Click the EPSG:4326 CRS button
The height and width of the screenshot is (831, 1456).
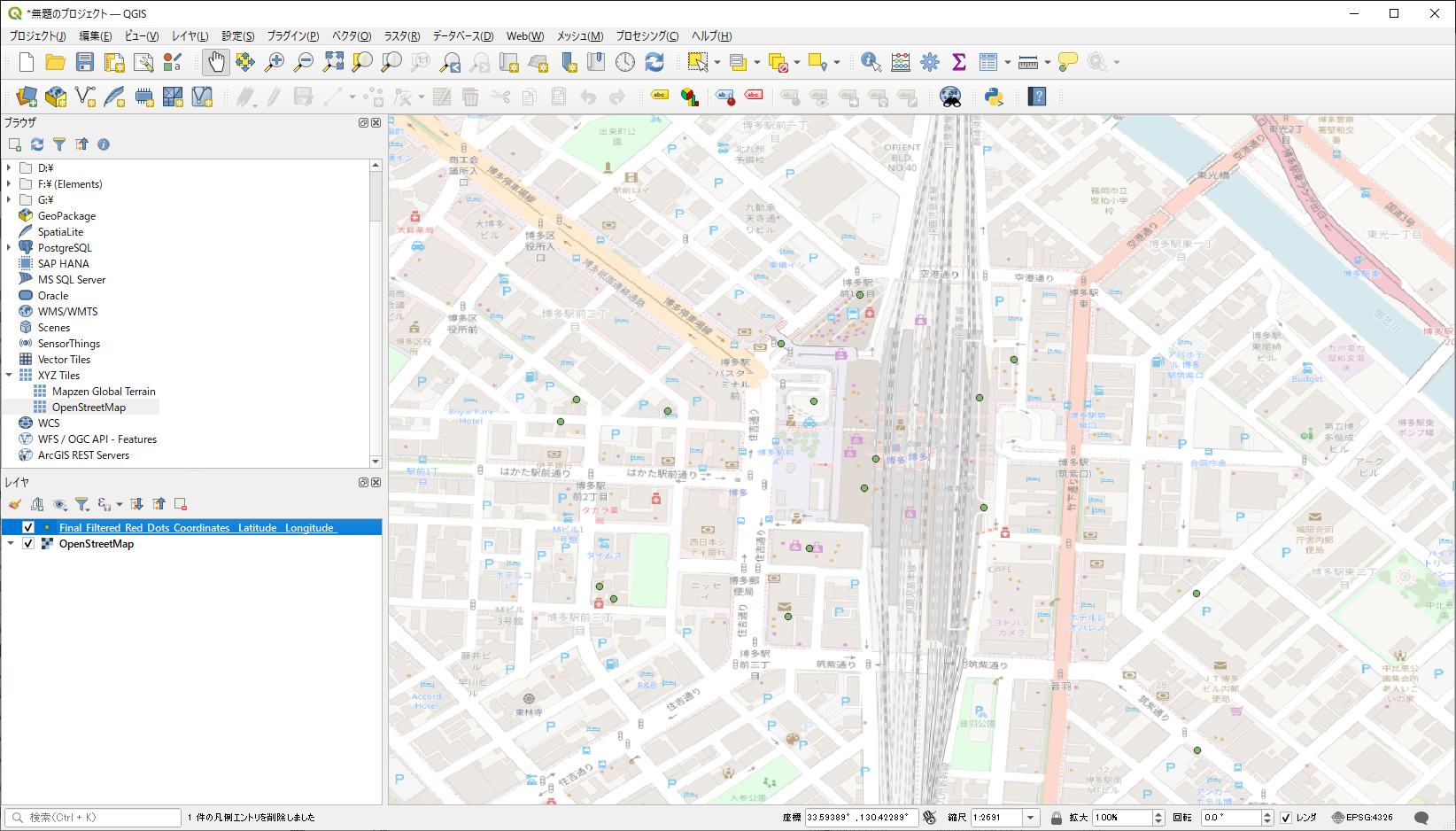[1363, 818]
